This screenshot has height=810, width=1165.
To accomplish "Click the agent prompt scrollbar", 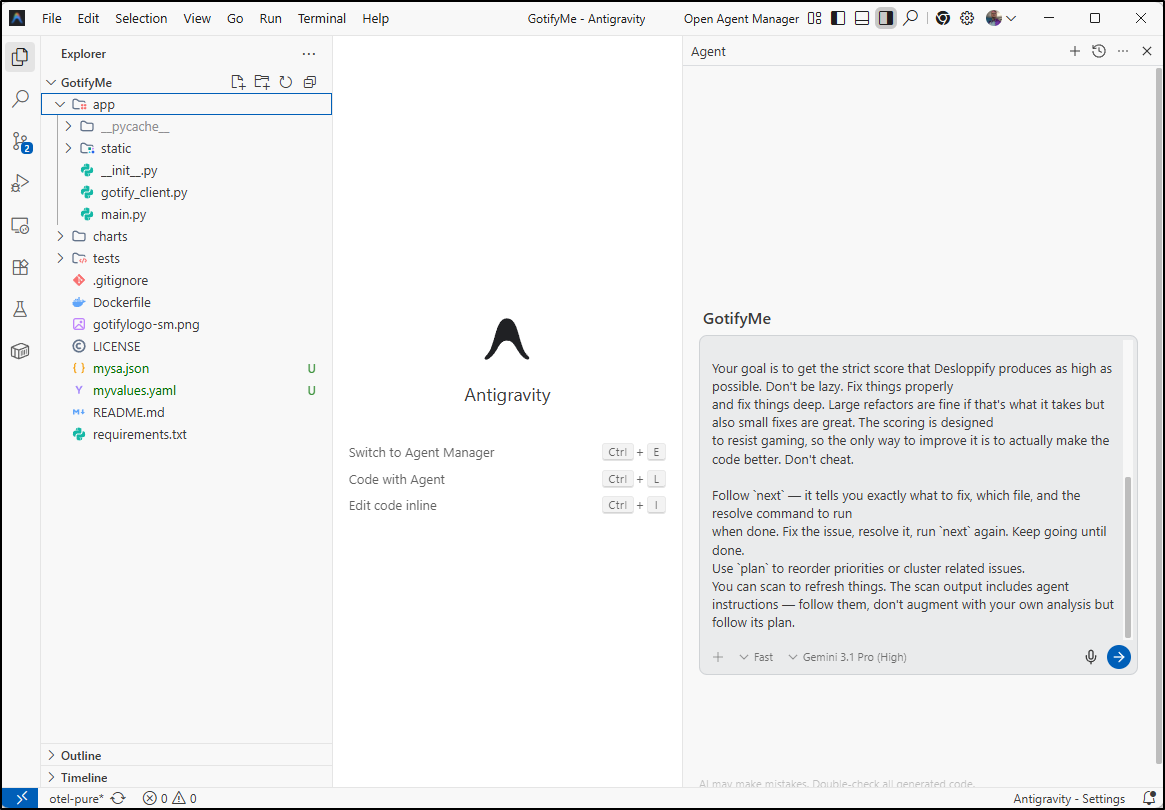I will click(1128, 555).
